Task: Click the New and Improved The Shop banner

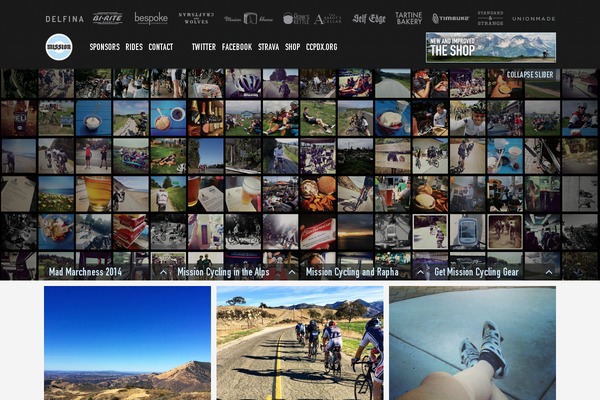Action: (491, 47)
